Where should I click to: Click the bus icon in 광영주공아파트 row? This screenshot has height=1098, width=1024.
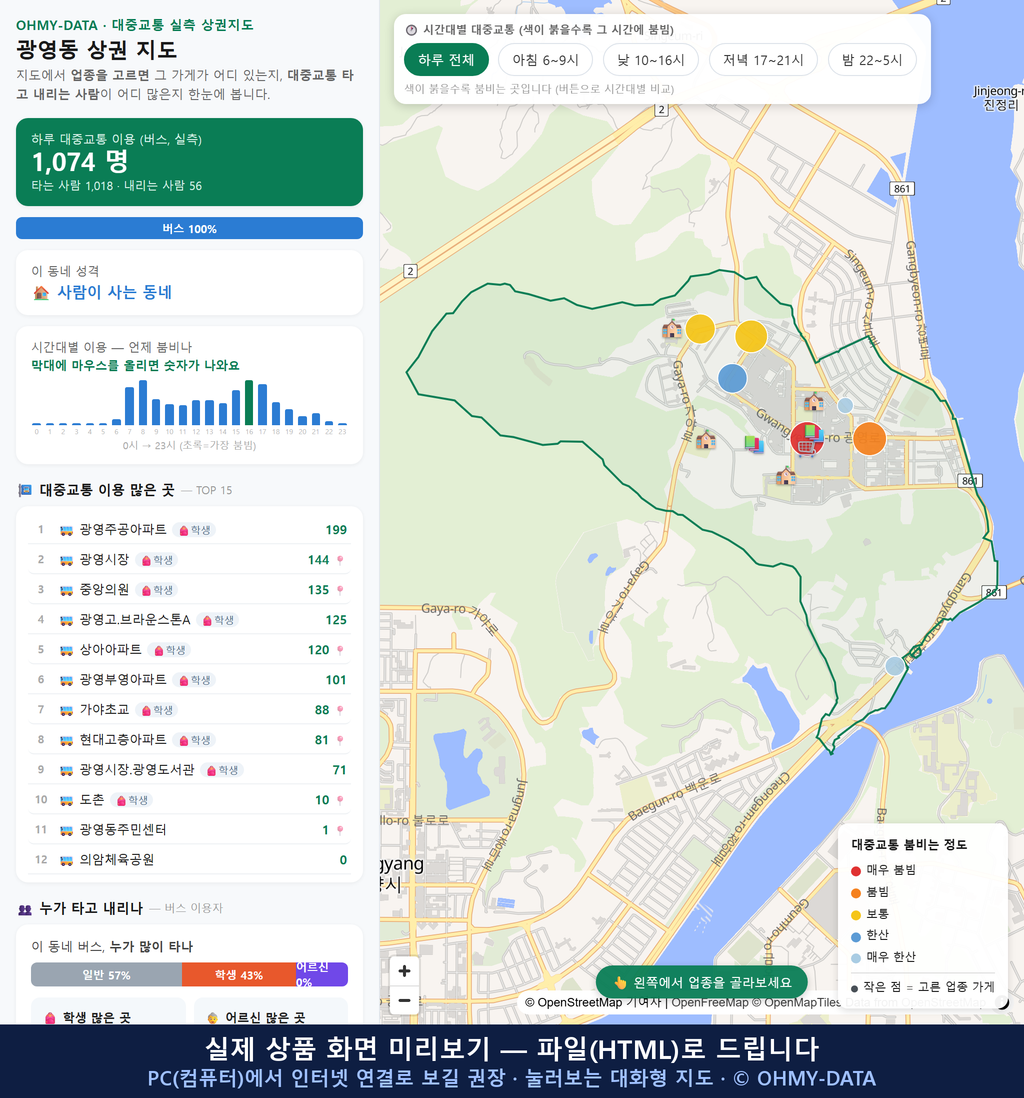click(x=67, y=530)
